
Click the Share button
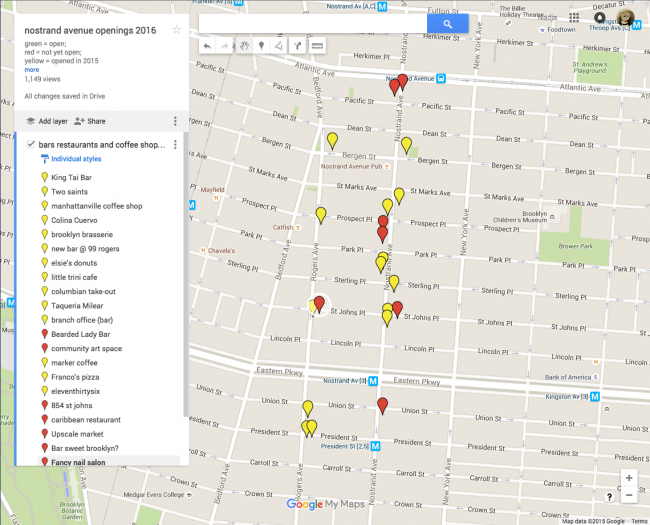pos(90,121)
